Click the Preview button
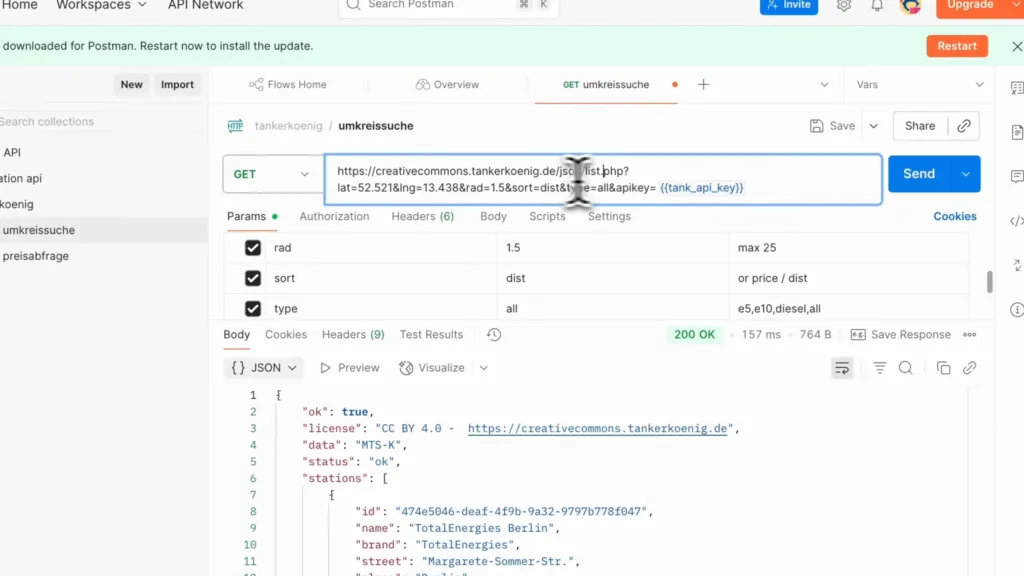 (349, 368)
